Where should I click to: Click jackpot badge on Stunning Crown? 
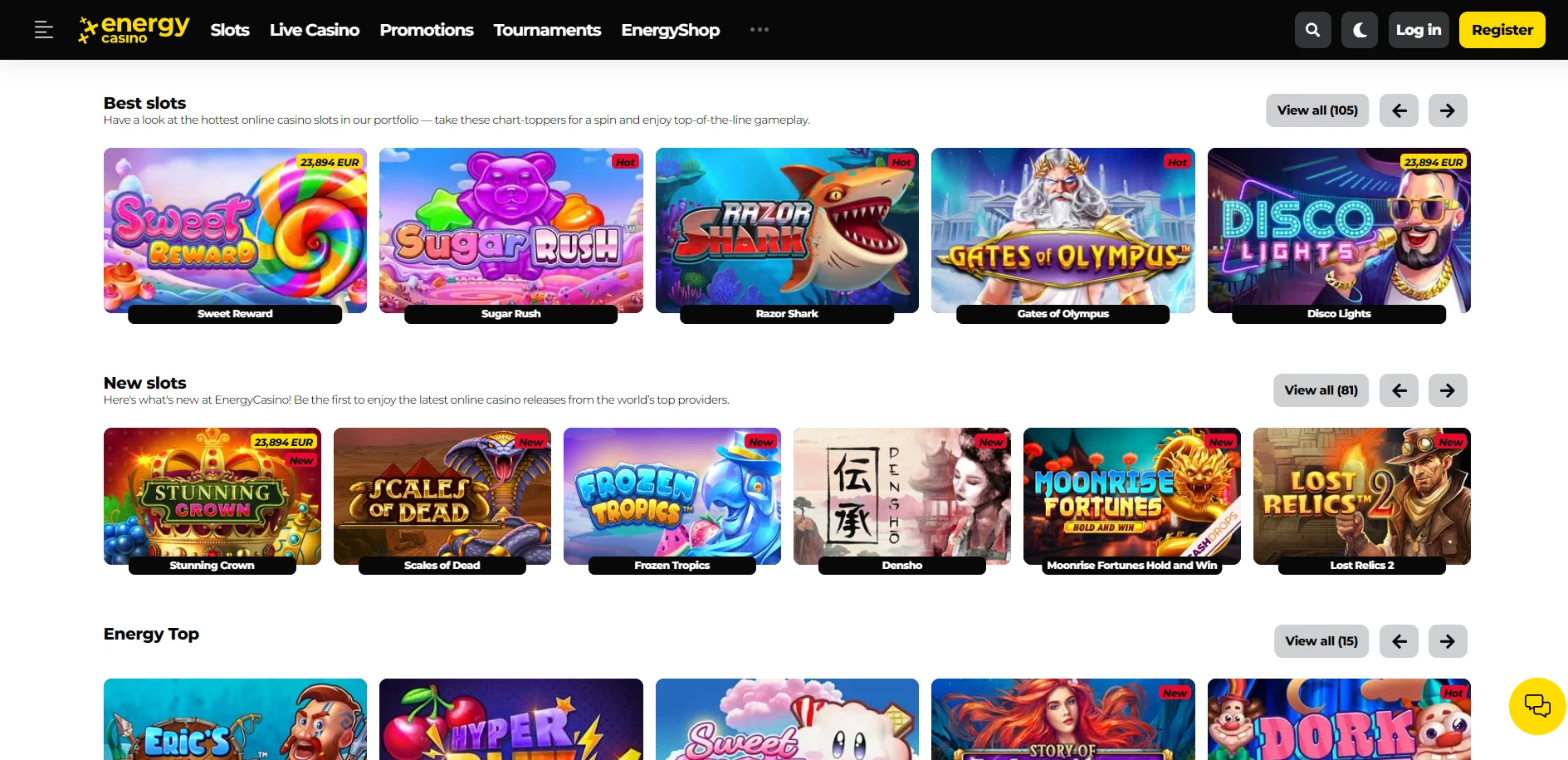284,442
